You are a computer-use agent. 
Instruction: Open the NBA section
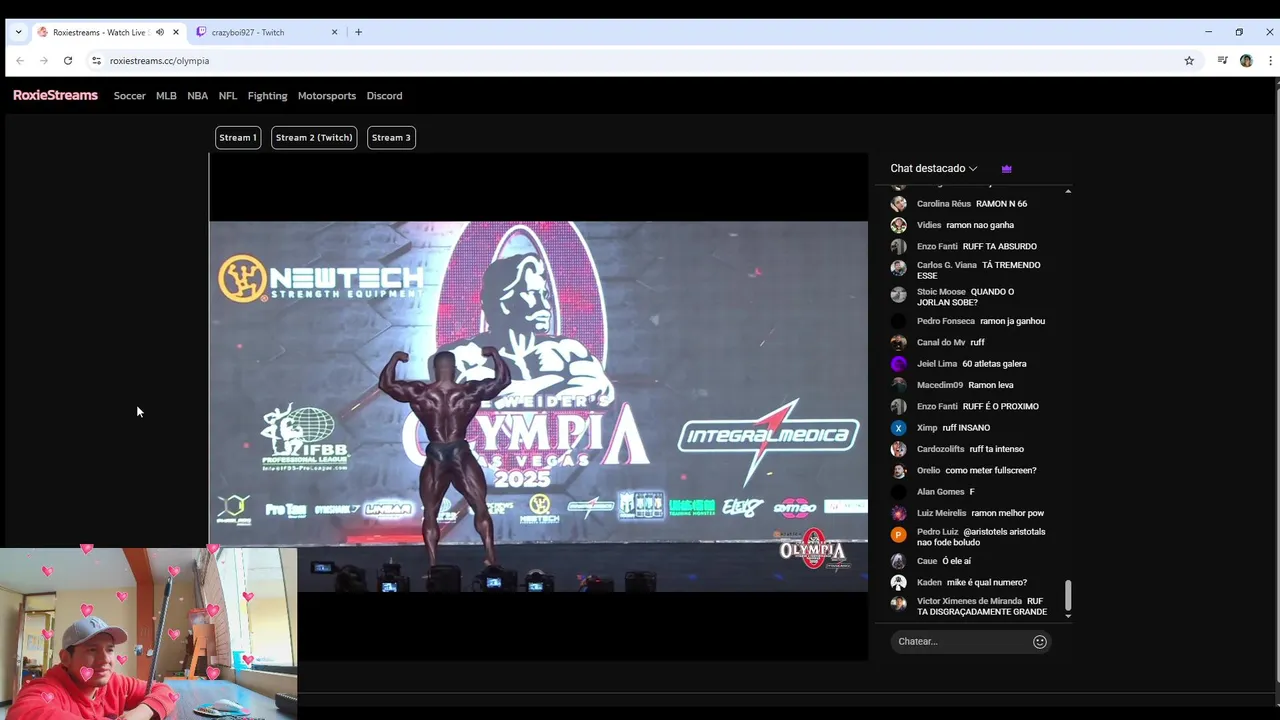click(x=198, y=96)
